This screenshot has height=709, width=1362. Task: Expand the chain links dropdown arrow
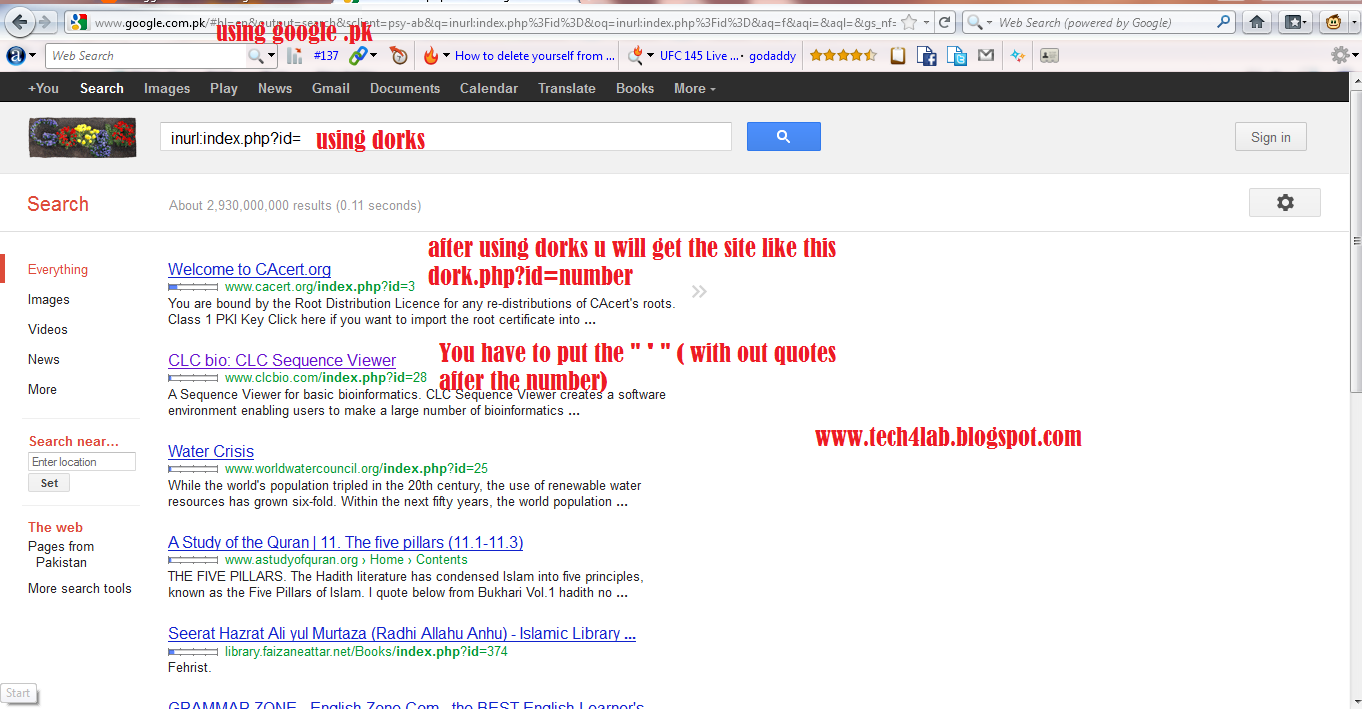click(x=374, y=56)
